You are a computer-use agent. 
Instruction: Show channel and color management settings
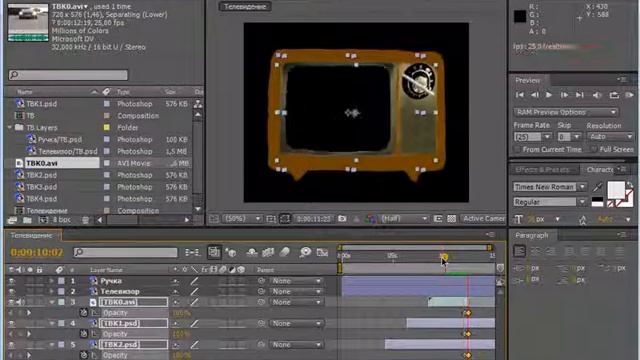(x=371, y=219)
